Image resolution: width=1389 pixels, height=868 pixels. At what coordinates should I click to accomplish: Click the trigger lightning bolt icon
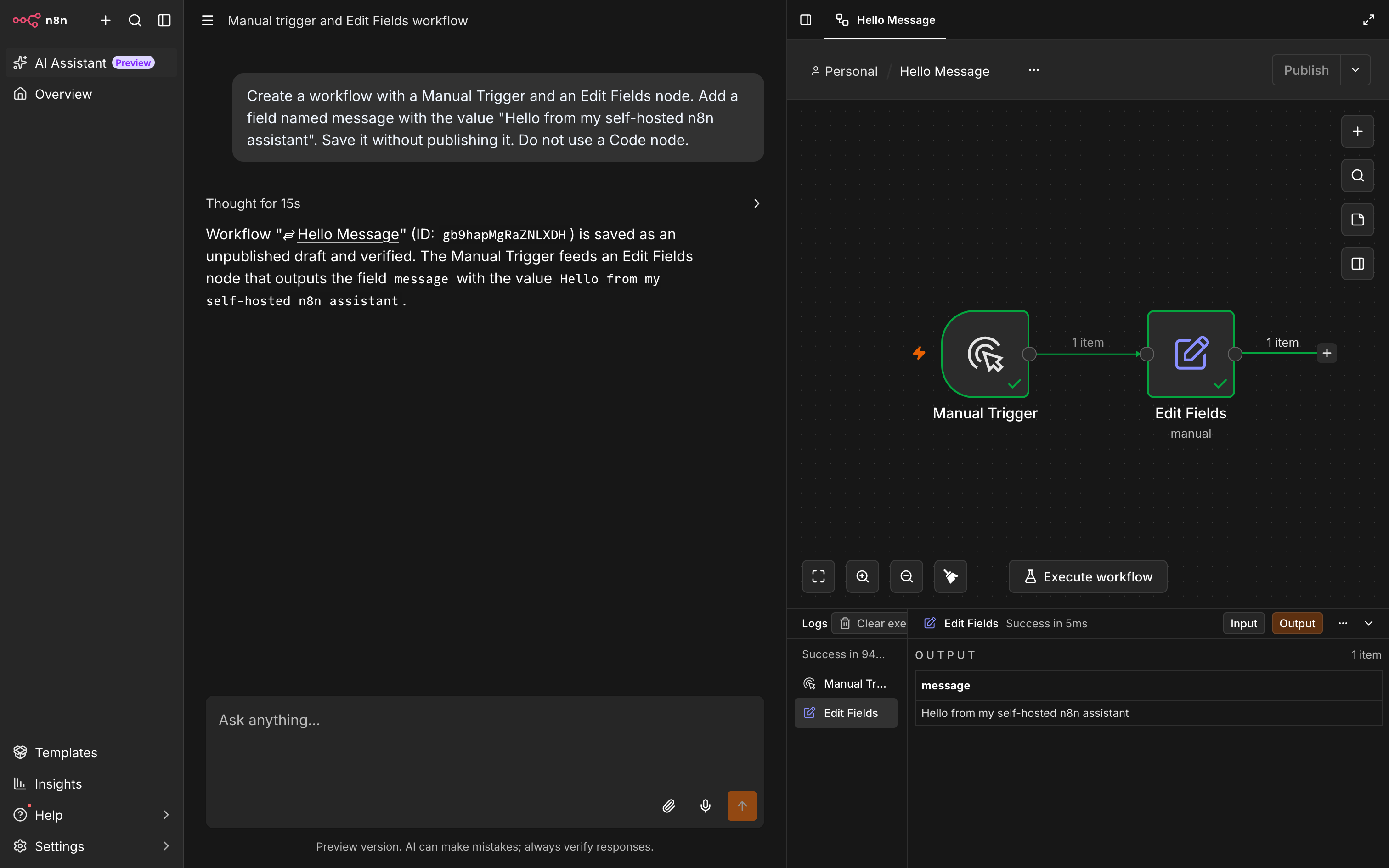tap(920, 353)
